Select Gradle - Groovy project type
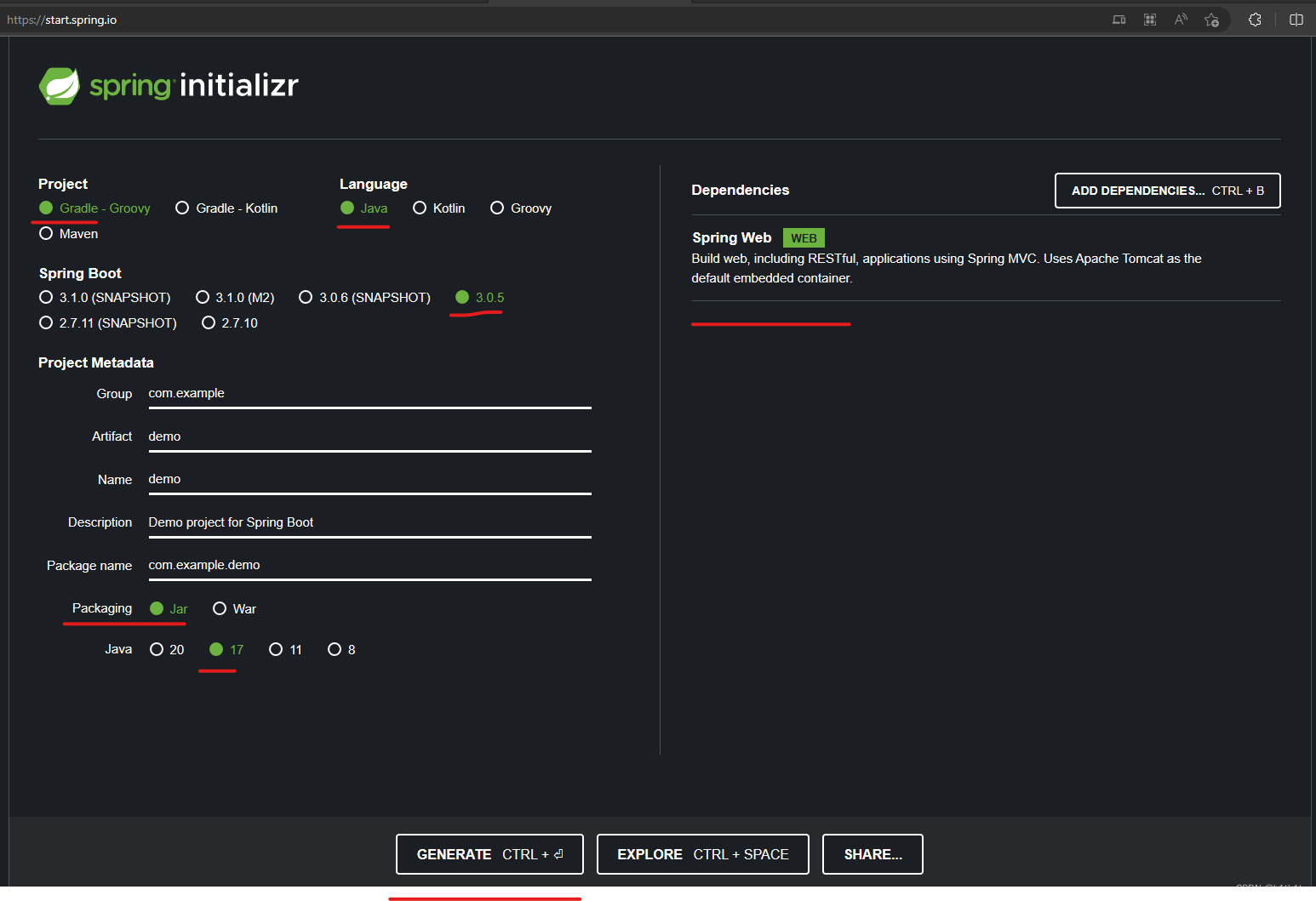The width and height of the screenshot is (1316, 901). pos(94,208)
